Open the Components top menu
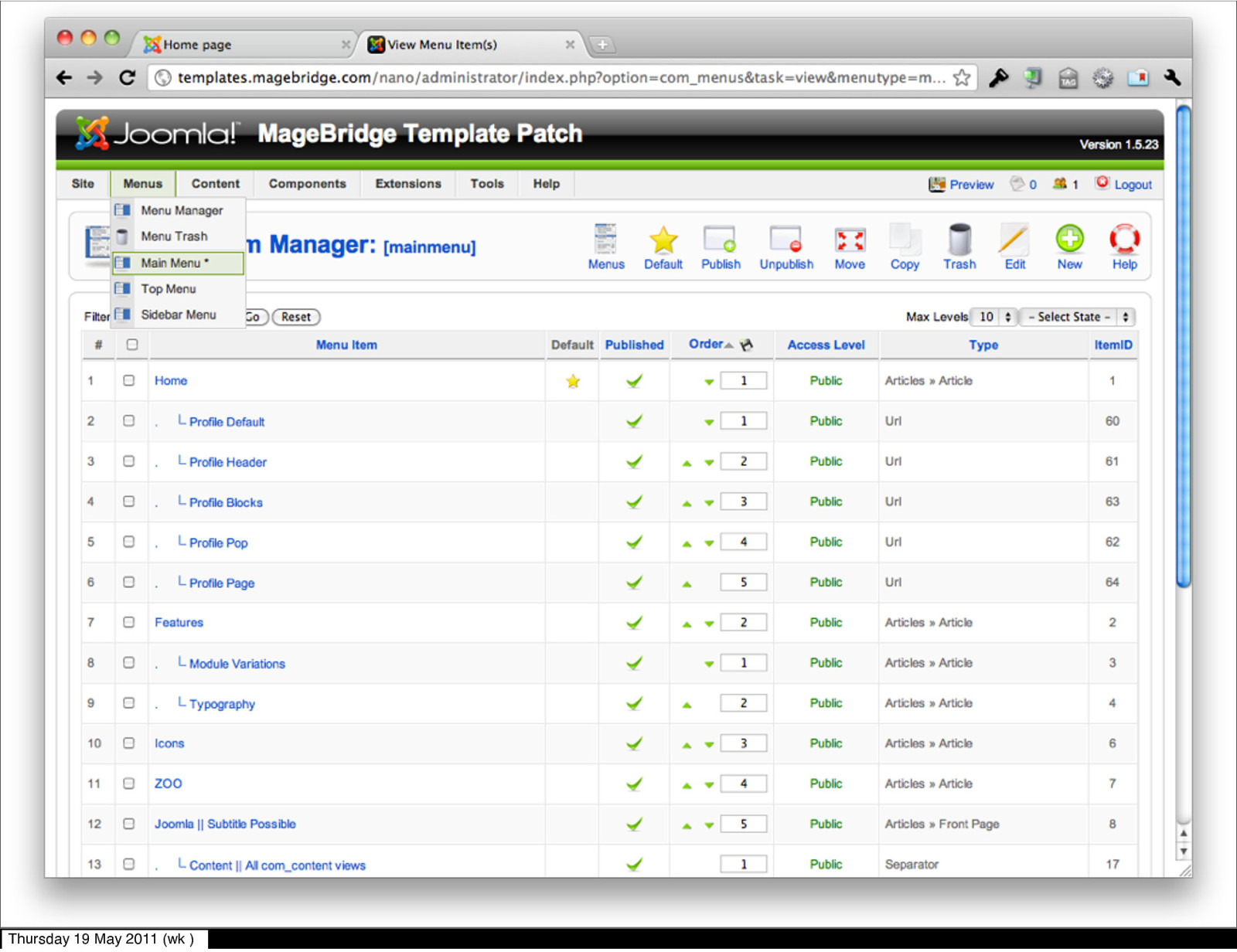The image size is (1237, 952). pyautogui.click(x=308, y=184)
